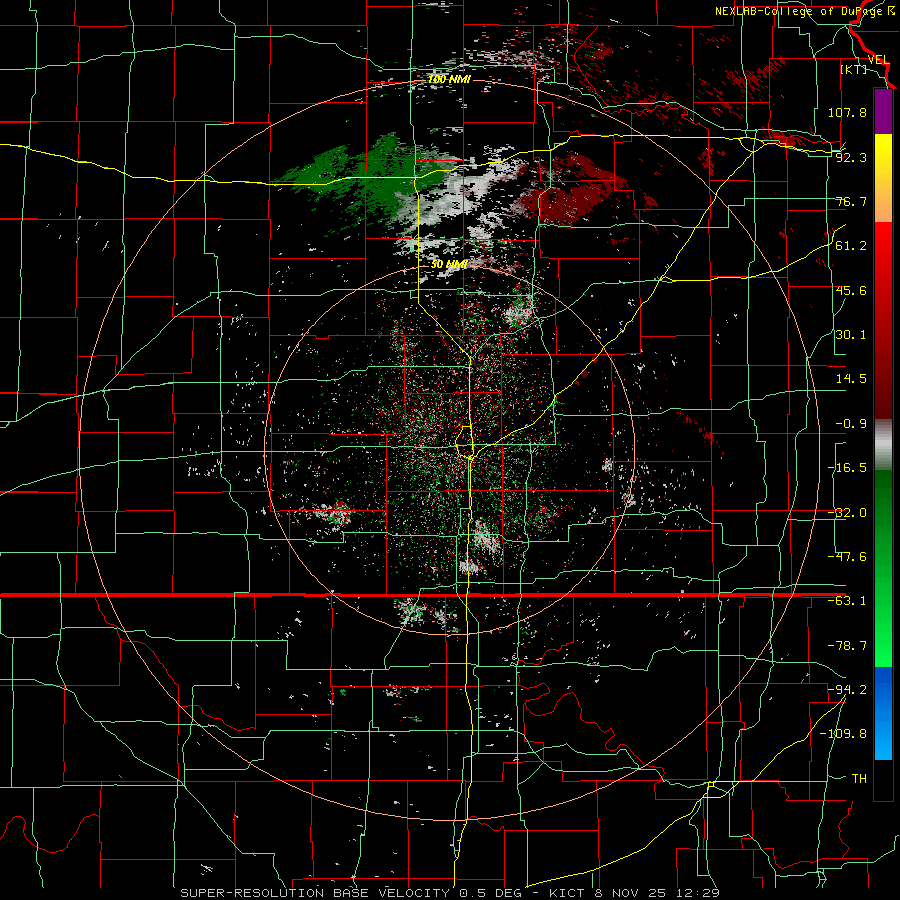Viewport: 900px width, 900px height.
Task: Pick the yellow-orange segment of the color bar
Action: [x=883, y=178]
